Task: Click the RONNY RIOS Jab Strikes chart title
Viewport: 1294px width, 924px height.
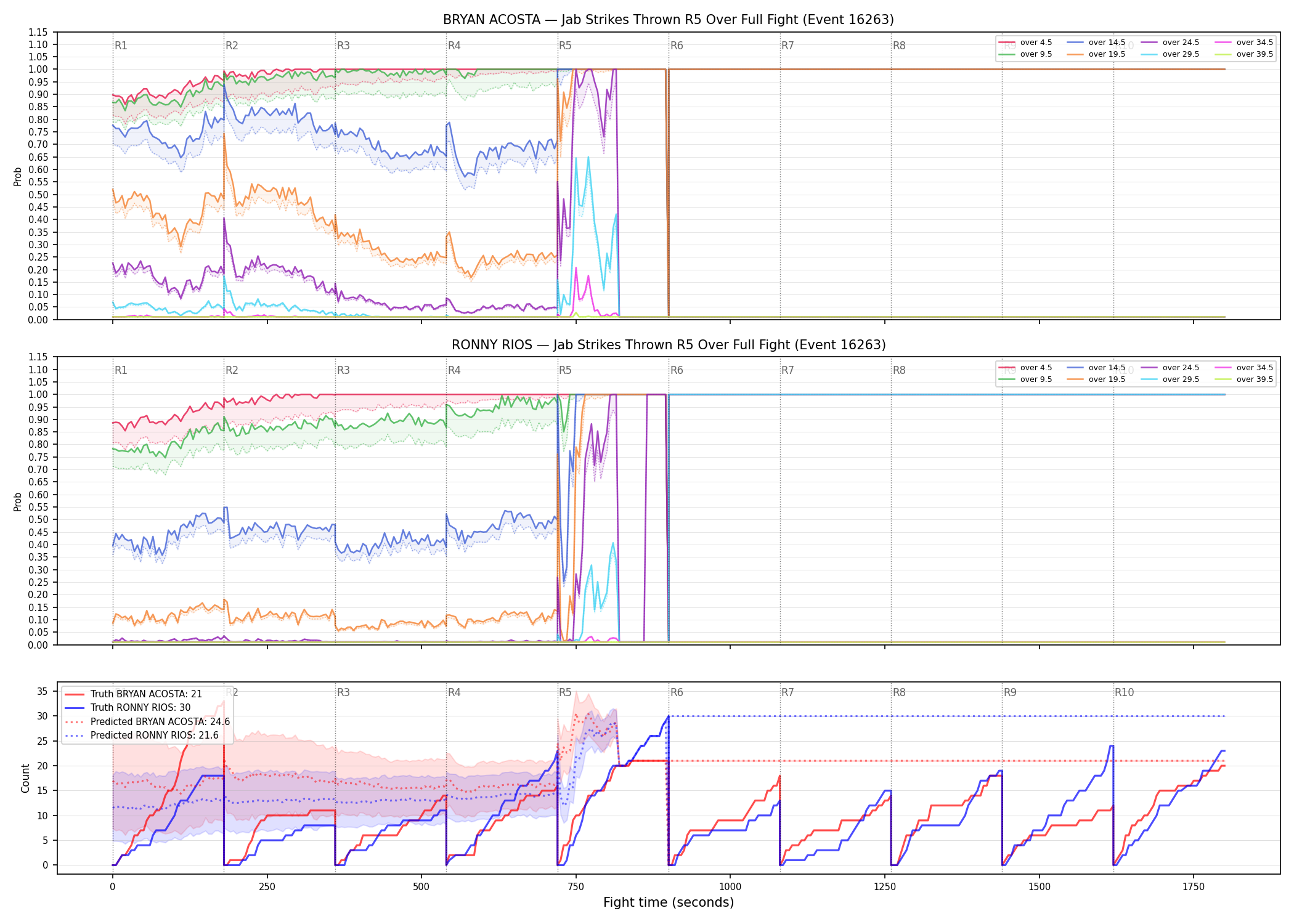Action: coord(669,345)
